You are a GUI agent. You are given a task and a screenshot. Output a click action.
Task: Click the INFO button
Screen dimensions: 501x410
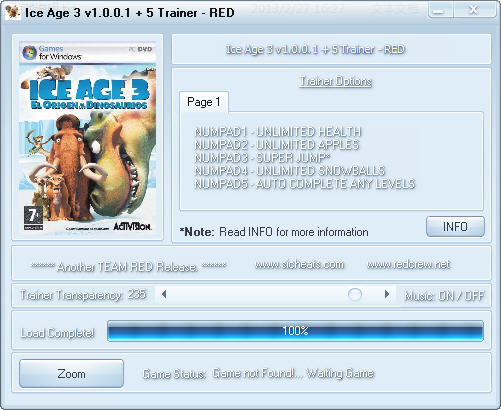click(455, 227)
